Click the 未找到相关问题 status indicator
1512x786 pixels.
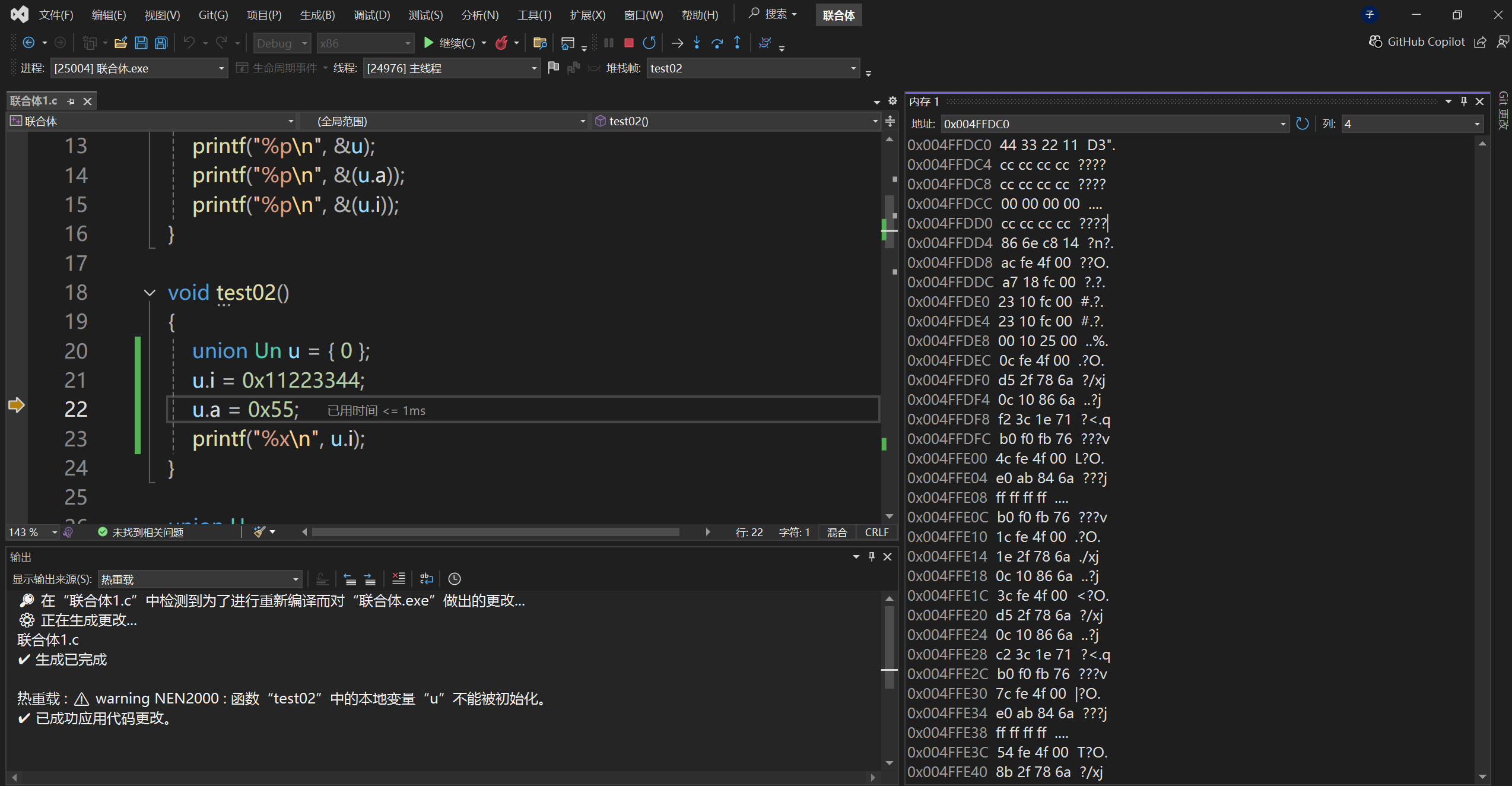pos(141,533)
